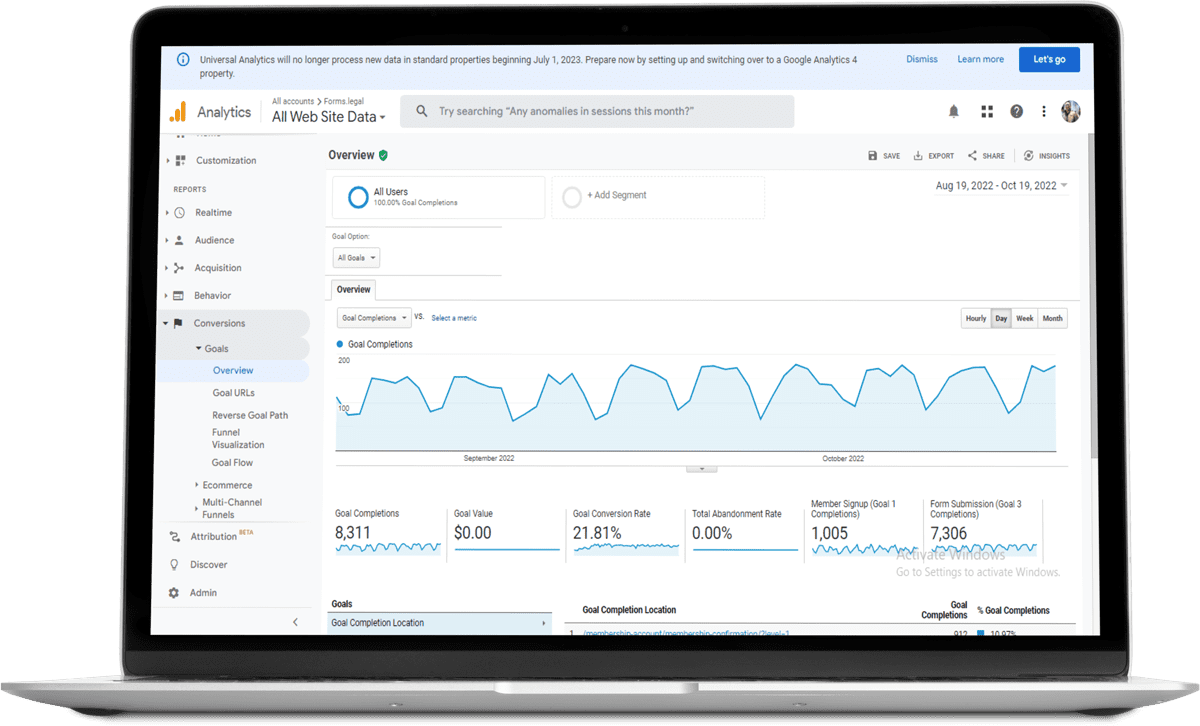Viewport: 1200px width, 726px height.
Task: Open Goal Flow report
Action: [232, 463]
